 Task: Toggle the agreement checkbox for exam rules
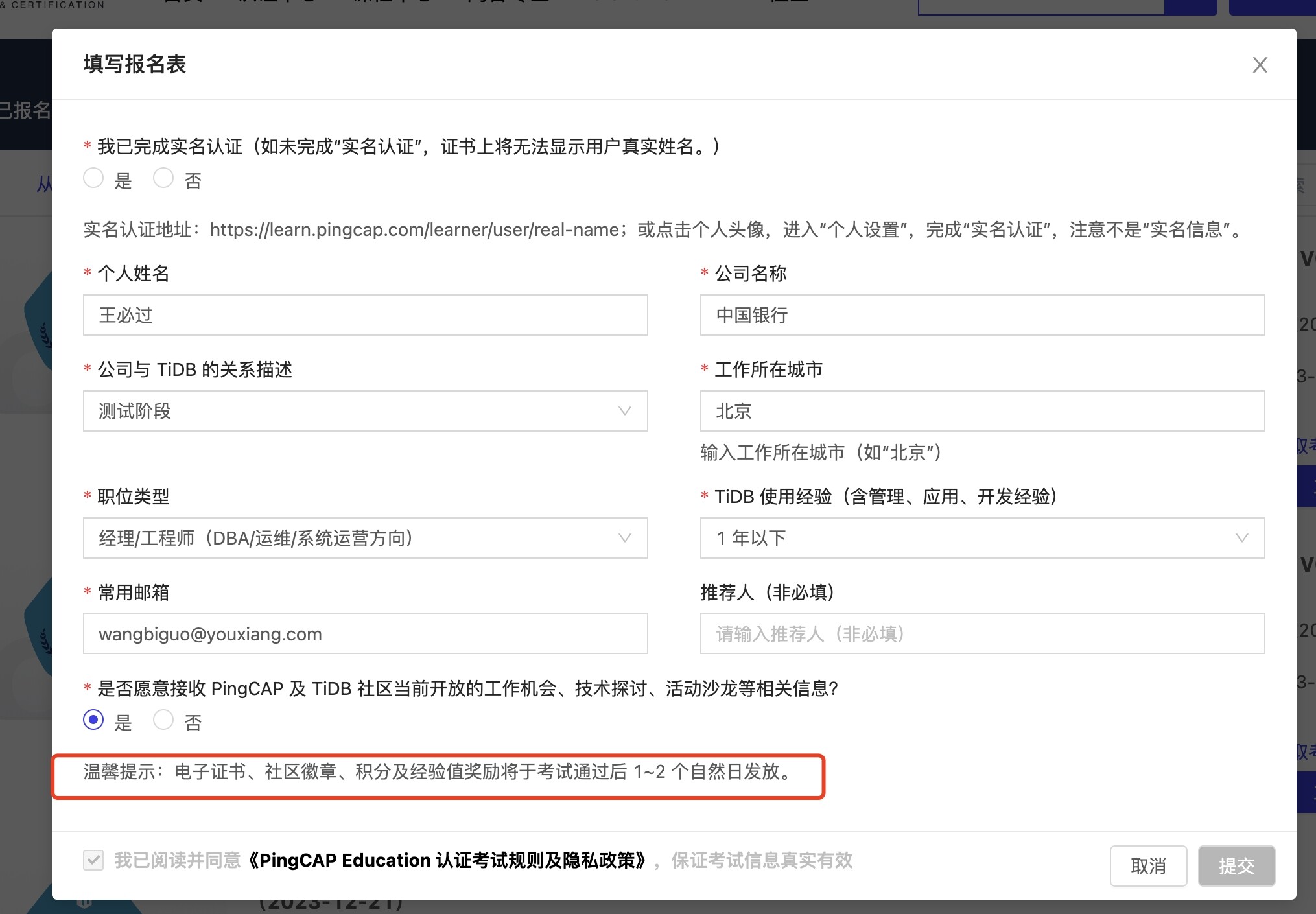point(93,860)
